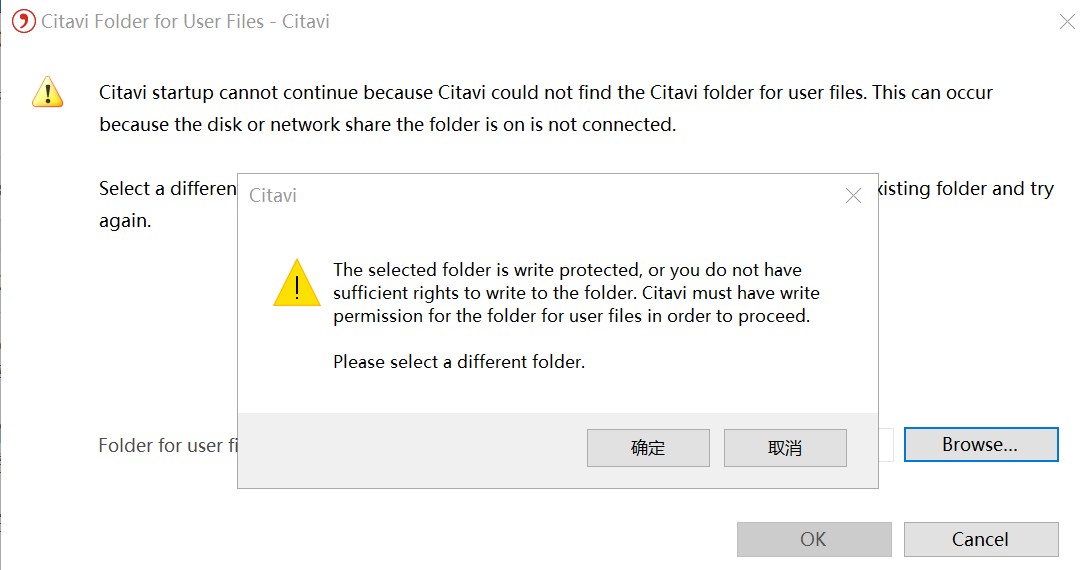The image size is (1088, 570).
Task: Close the Citavi Folder for User Files window
Action: (1067, 21)
